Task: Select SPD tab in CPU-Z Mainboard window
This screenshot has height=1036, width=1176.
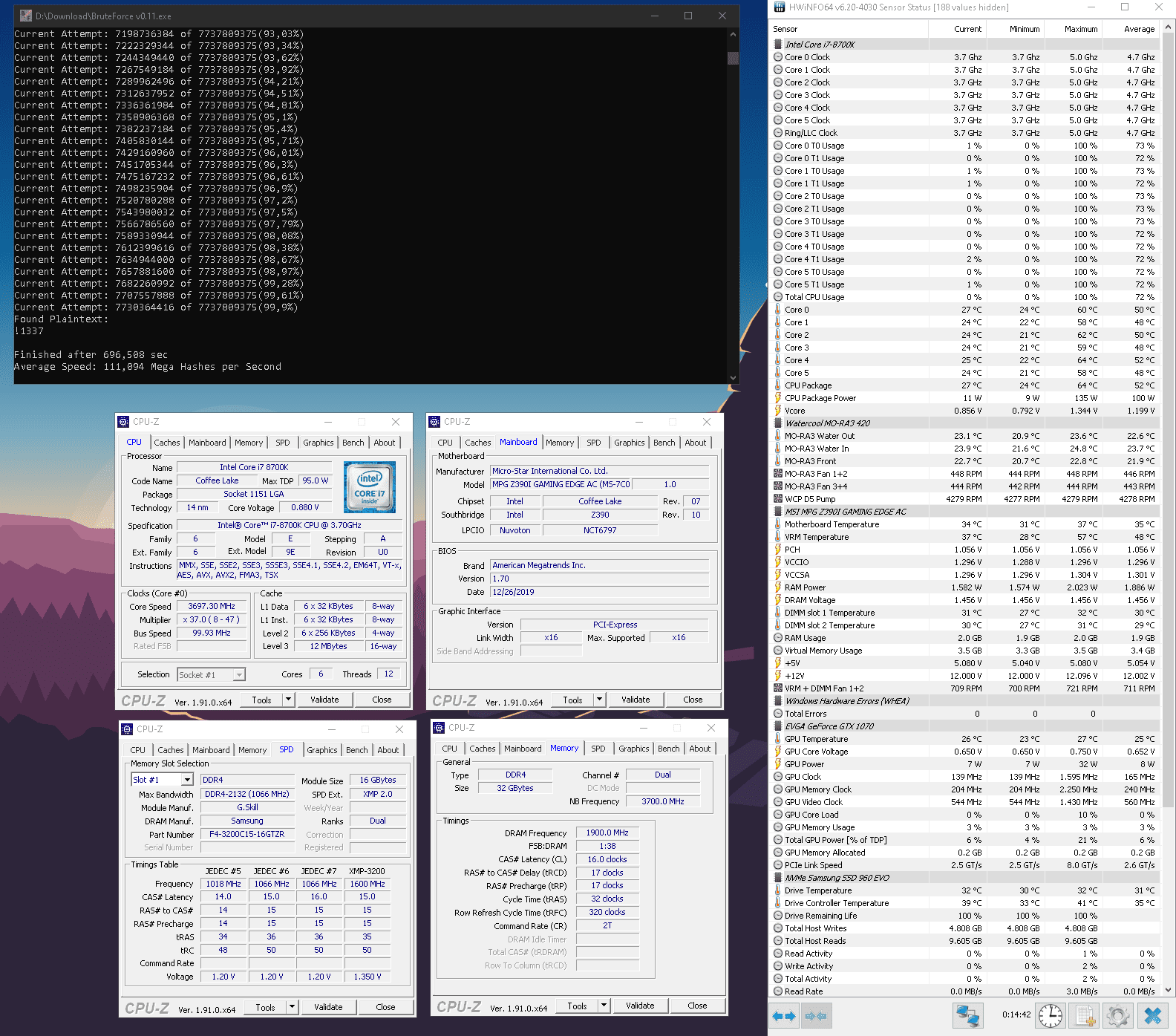Action: coord(594,443)
